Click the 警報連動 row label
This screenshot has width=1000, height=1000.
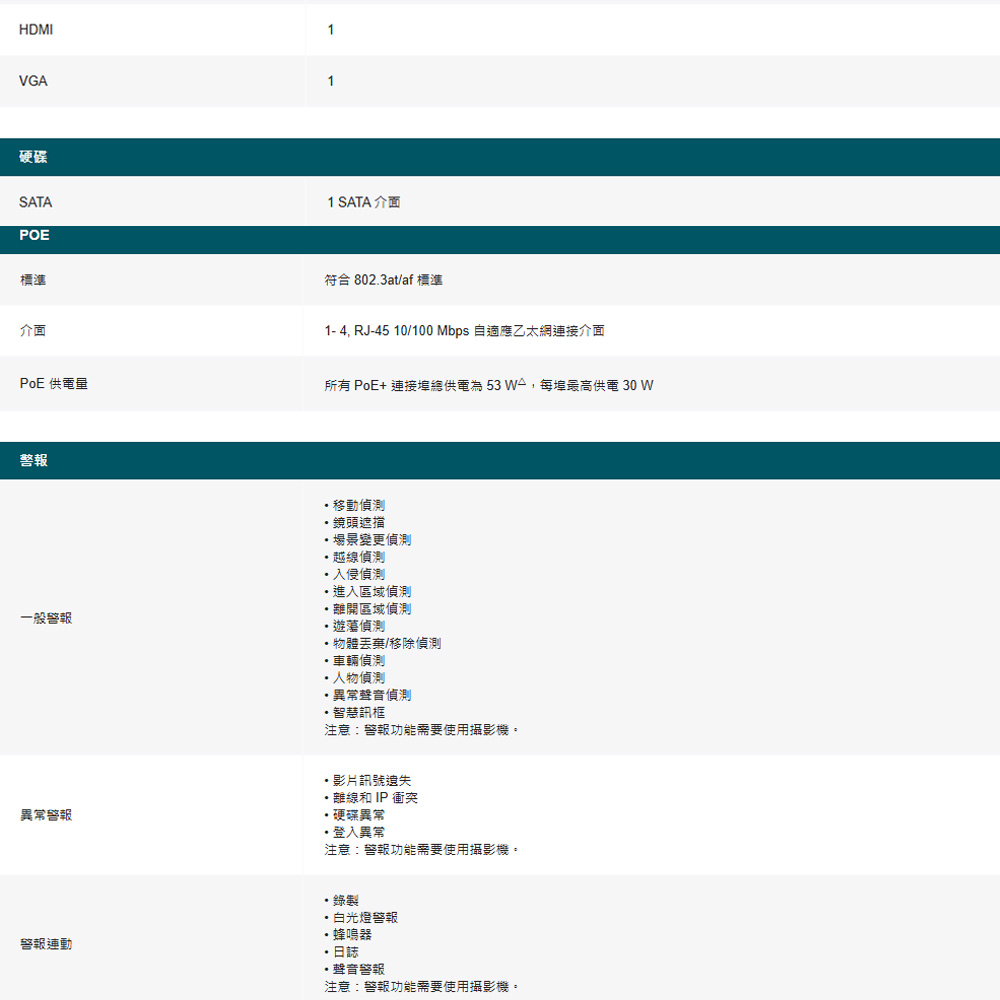46,944
